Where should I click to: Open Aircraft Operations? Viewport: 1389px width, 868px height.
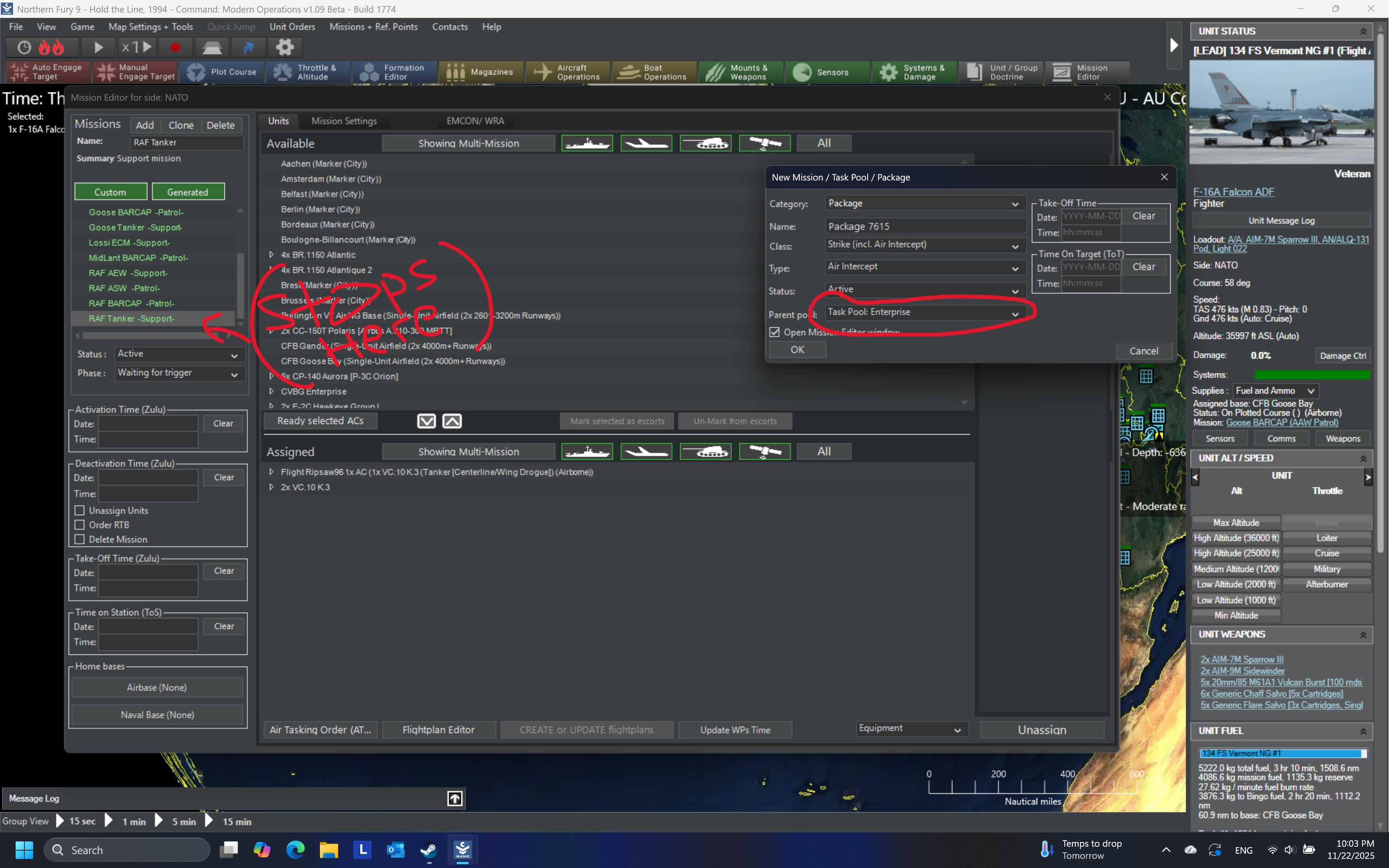click(568, 72)
